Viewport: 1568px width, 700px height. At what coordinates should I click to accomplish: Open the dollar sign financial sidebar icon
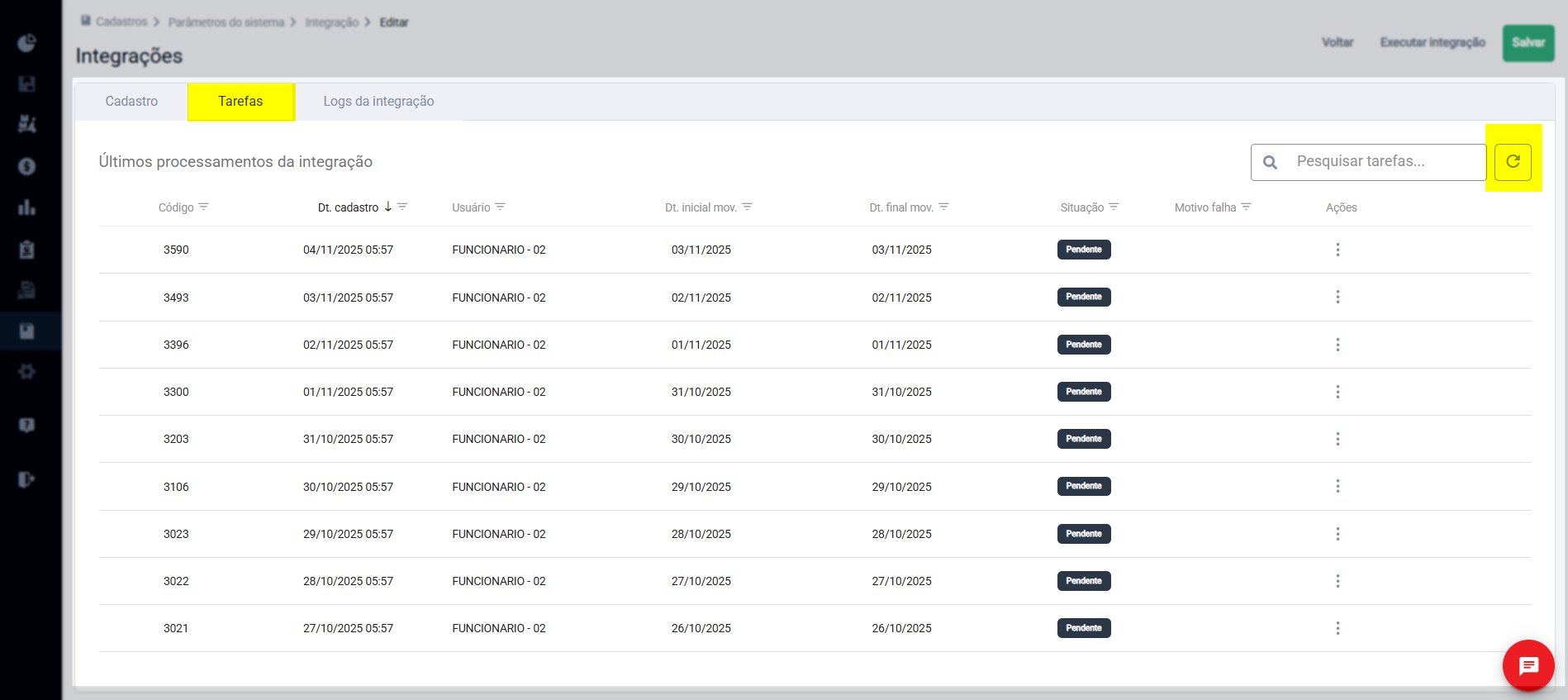26,166
